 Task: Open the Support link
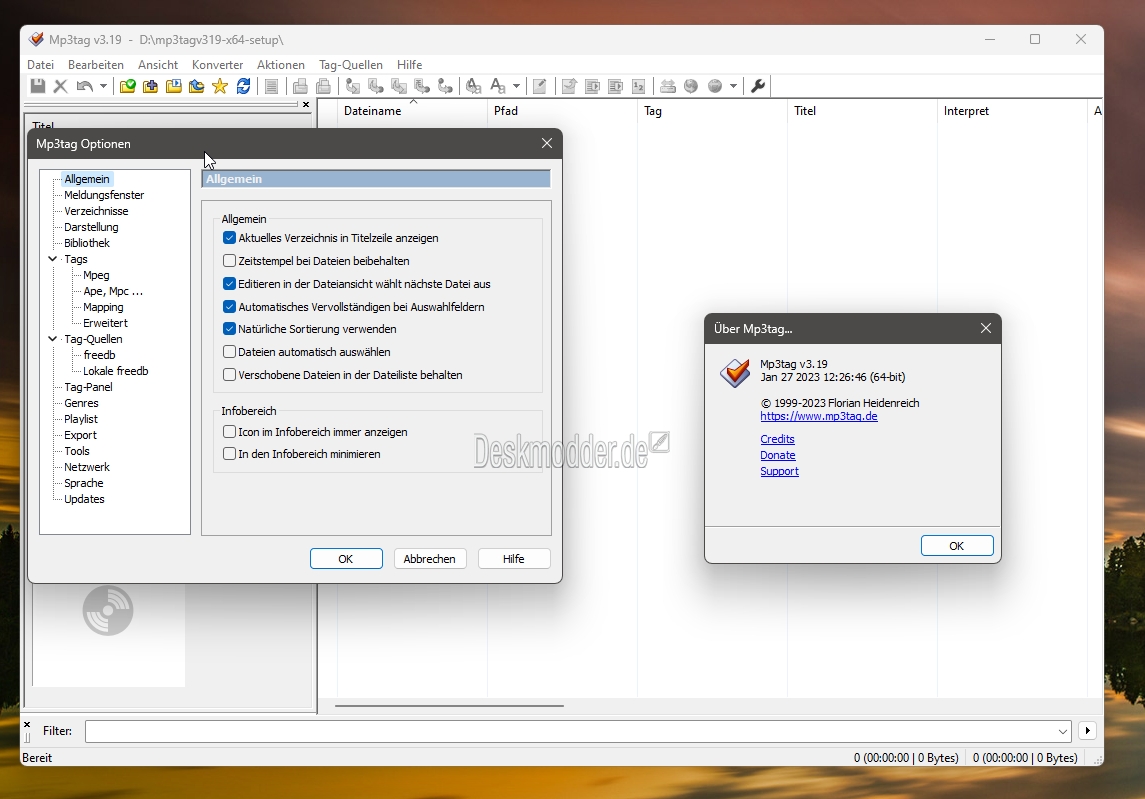pos(779,471)
